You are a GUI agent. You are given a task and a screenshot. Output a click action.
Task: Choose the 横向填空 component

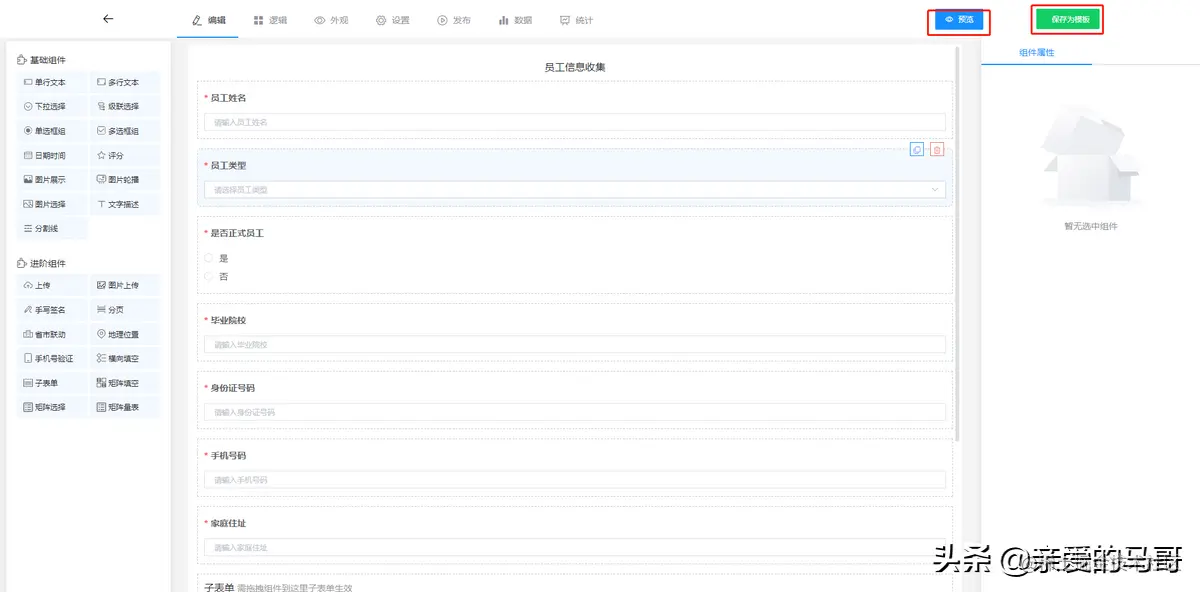pyautogui.click(x=125, y=358)
